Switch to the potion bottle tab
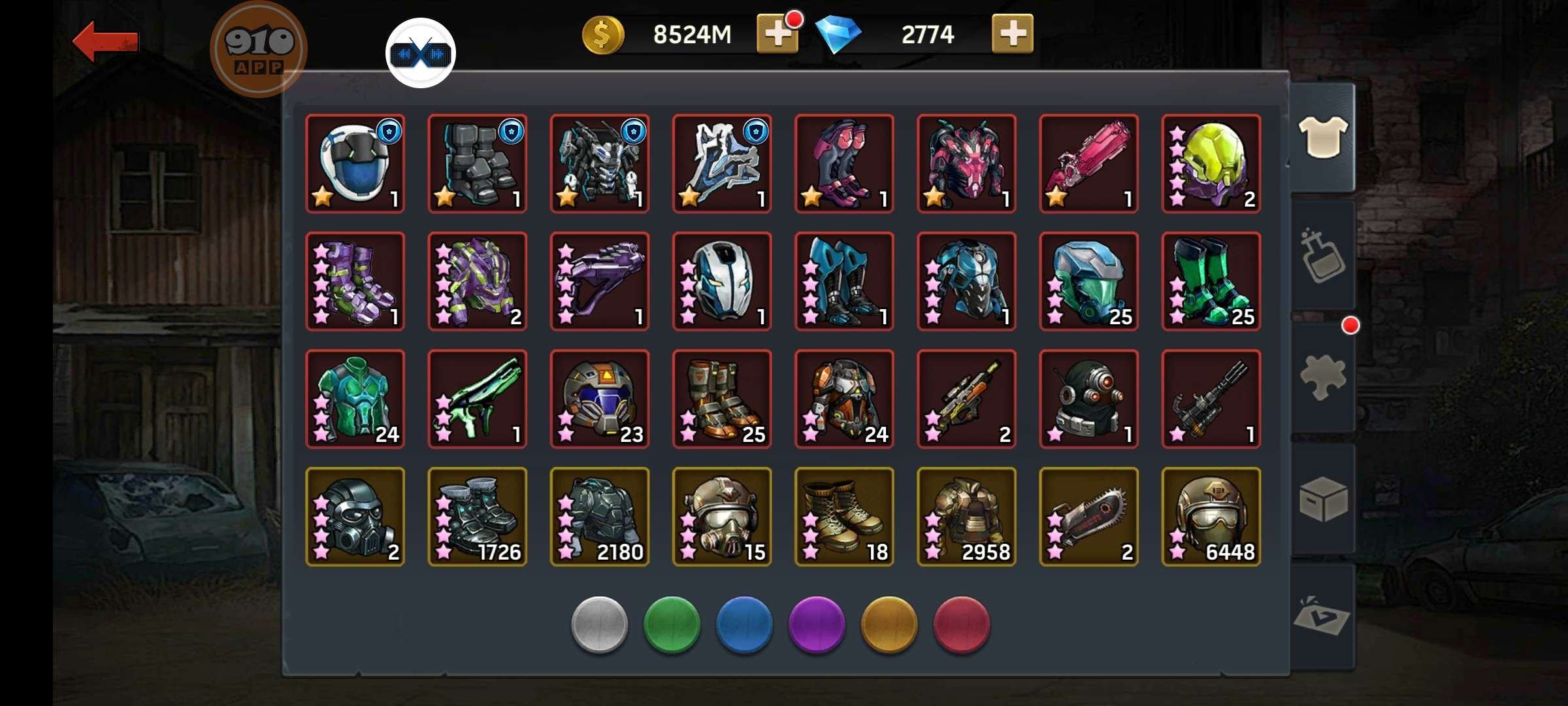 (1323, 256)
